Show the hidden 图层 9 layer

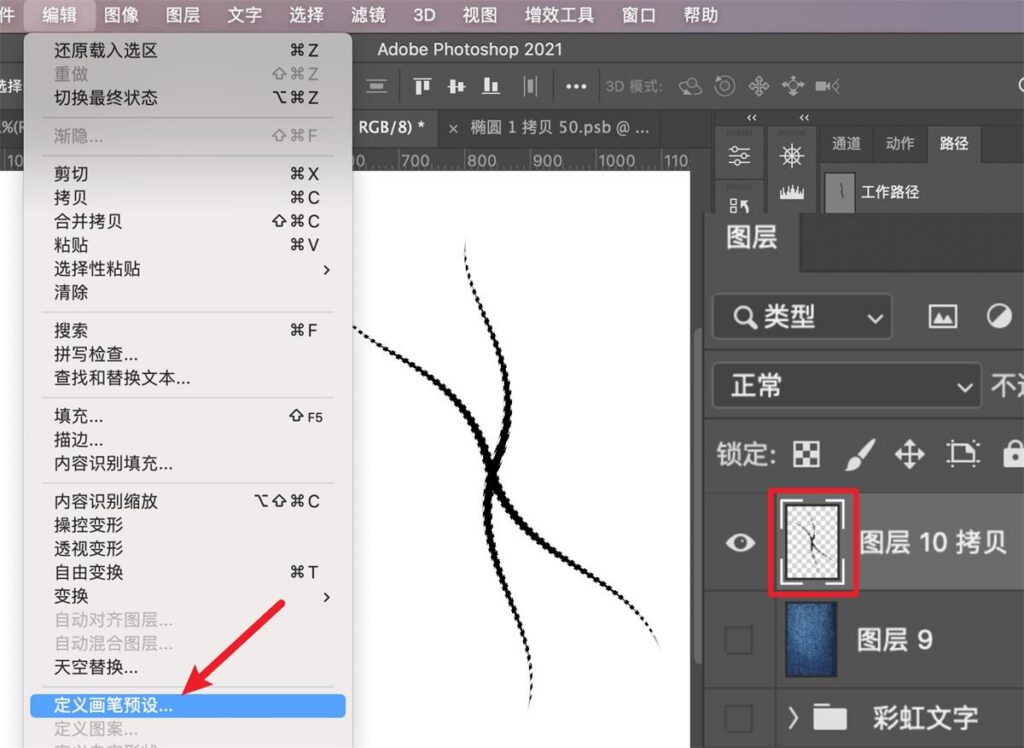(739, 640)
